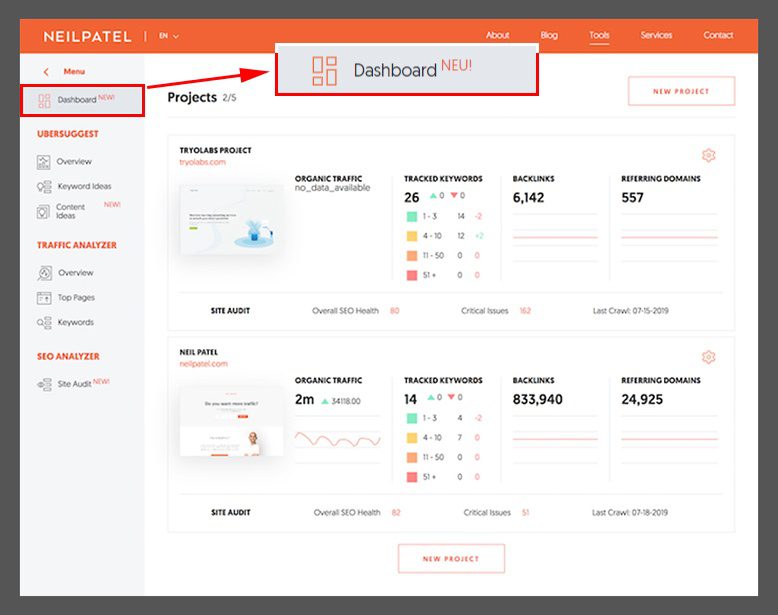
Task: Click the Ubersuggest Overview chart icon
Action: click(x=44, y=162)
